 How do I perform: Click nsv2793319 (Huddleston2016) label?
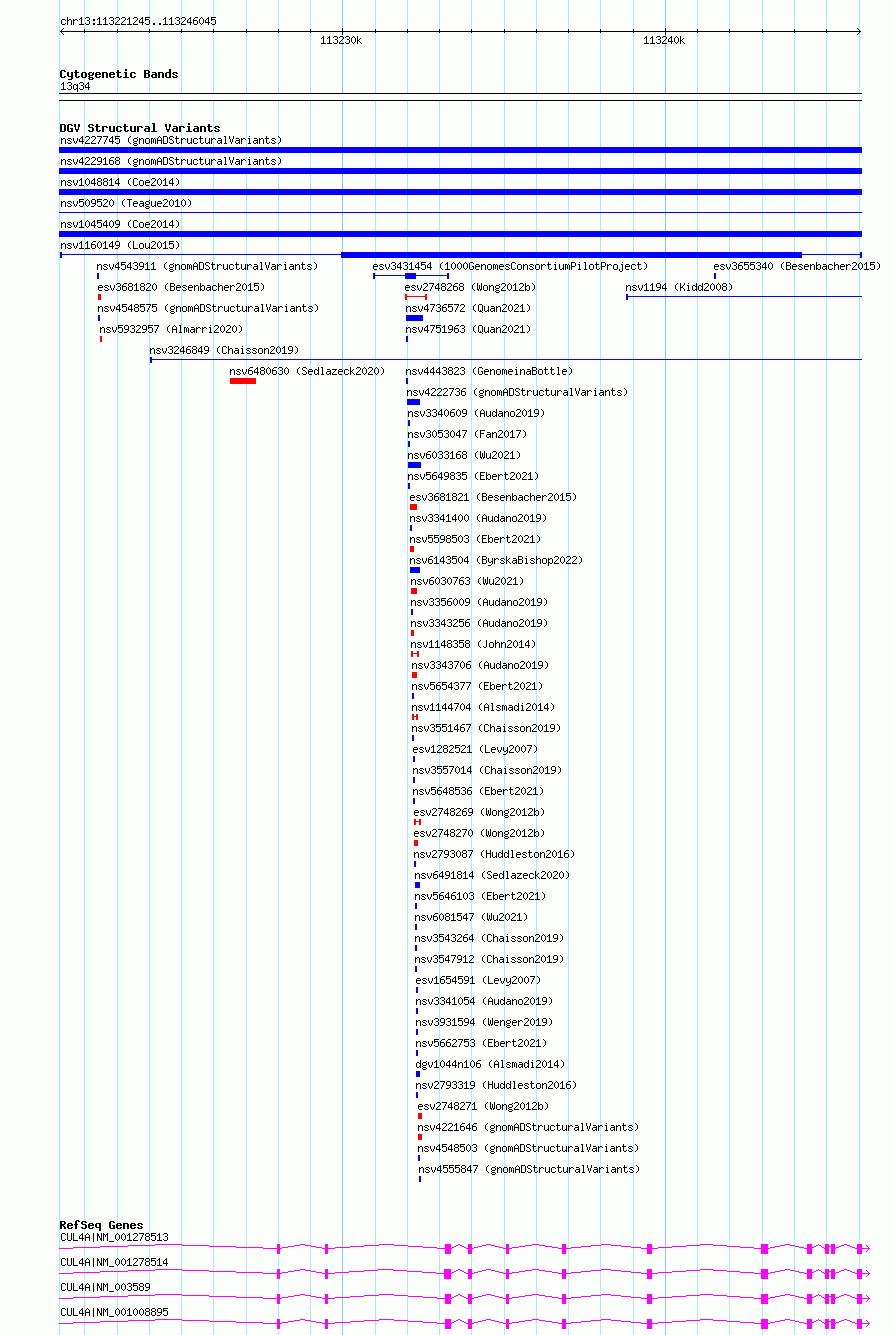pyautogui.click(x=497, y=1085)
